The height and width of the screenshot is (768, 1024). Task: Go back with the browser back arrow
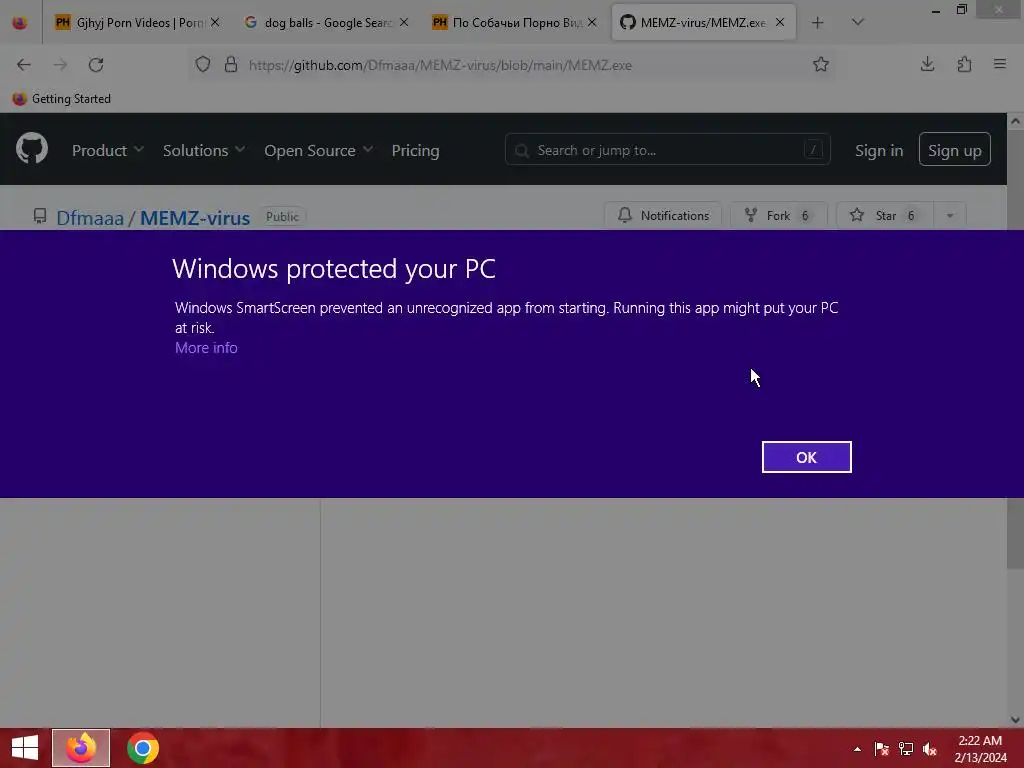pyautogui.click(x=24, y=65)
